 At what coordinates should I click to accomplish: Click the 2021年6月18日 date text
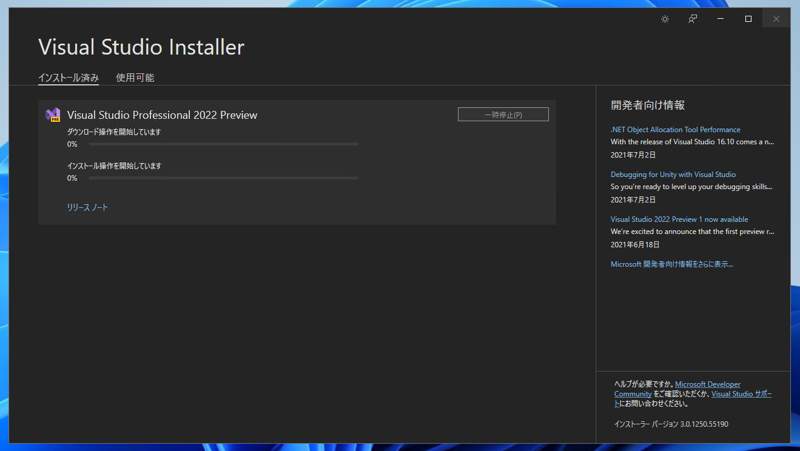pyautogui.click(x=635, y=245)
